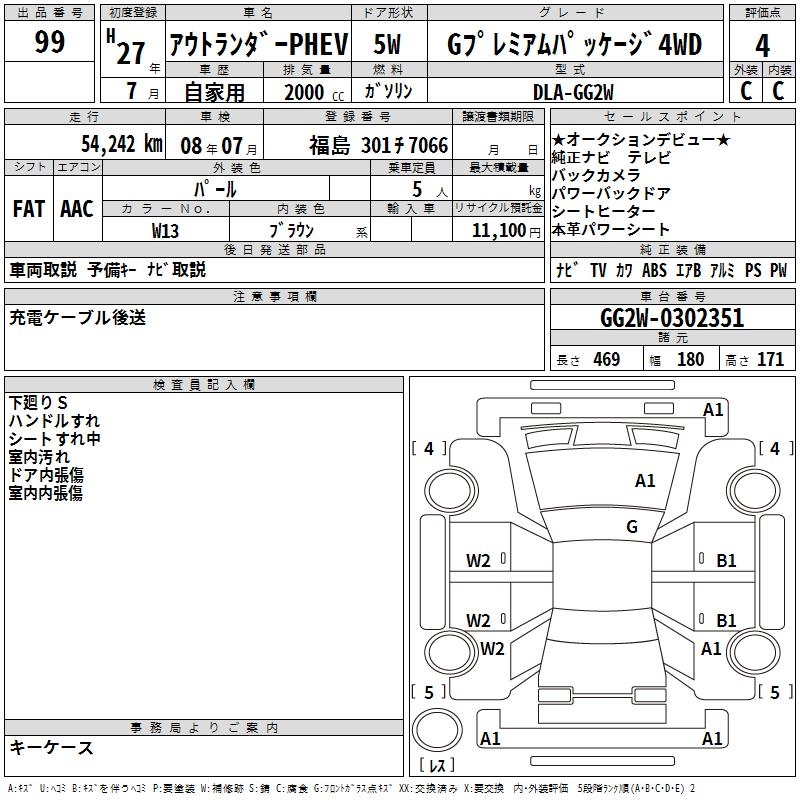Image resolution: width=800 pixels, height=800 pixels.
Task: Click the notice 充電ケーブル後送
Action: pyautogui.click(x=78, y=317)
